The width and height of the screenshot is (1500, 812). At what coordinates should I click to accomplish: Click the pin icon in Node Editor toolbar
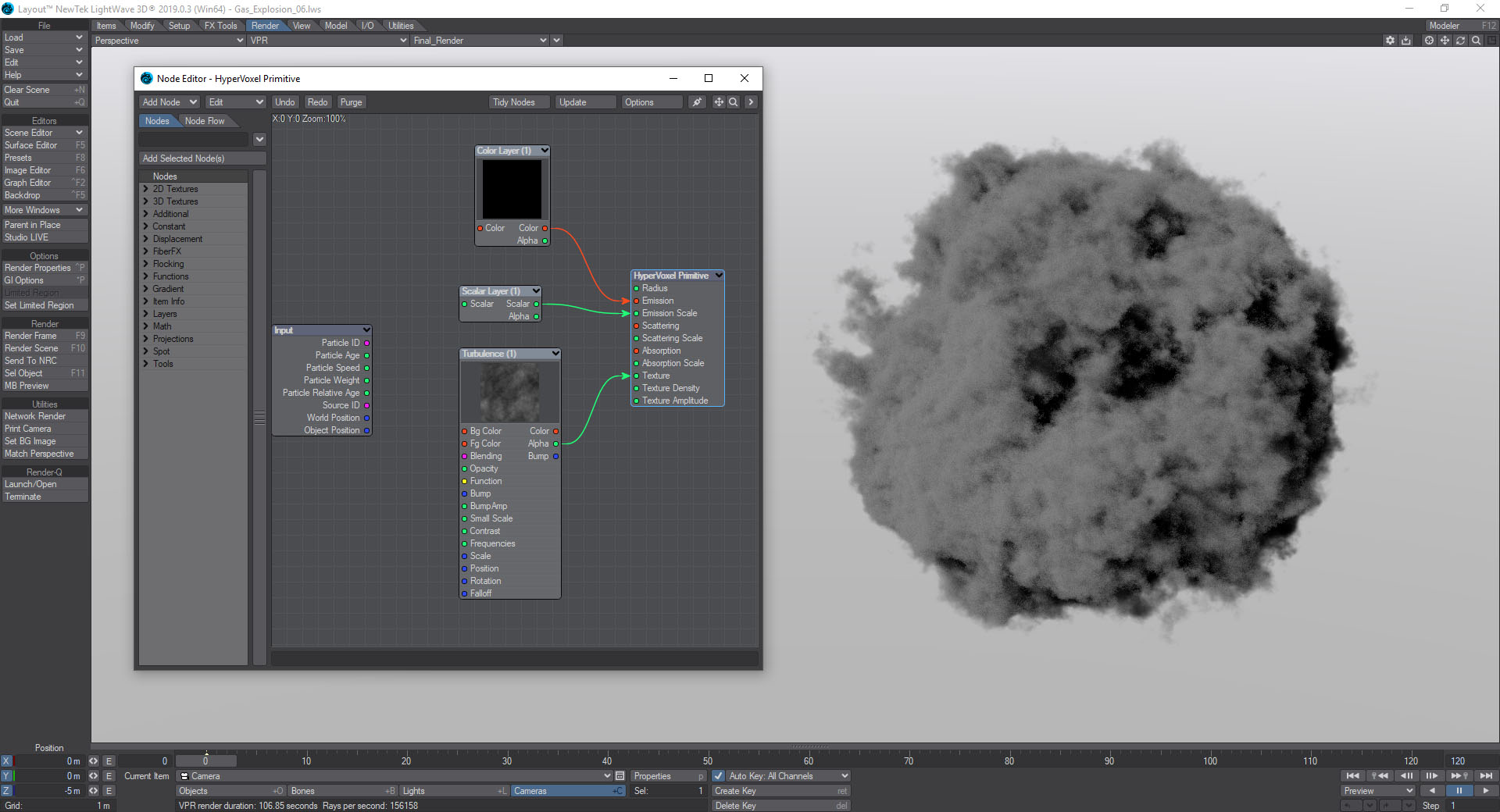tap(696, 102)
